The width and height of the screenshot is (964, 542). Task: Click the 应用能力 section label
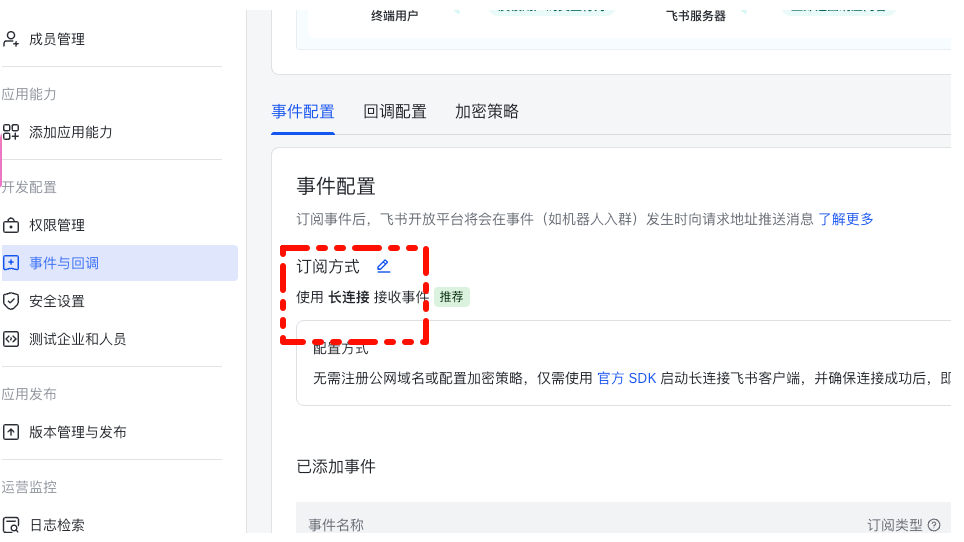(x=28, y=94)
